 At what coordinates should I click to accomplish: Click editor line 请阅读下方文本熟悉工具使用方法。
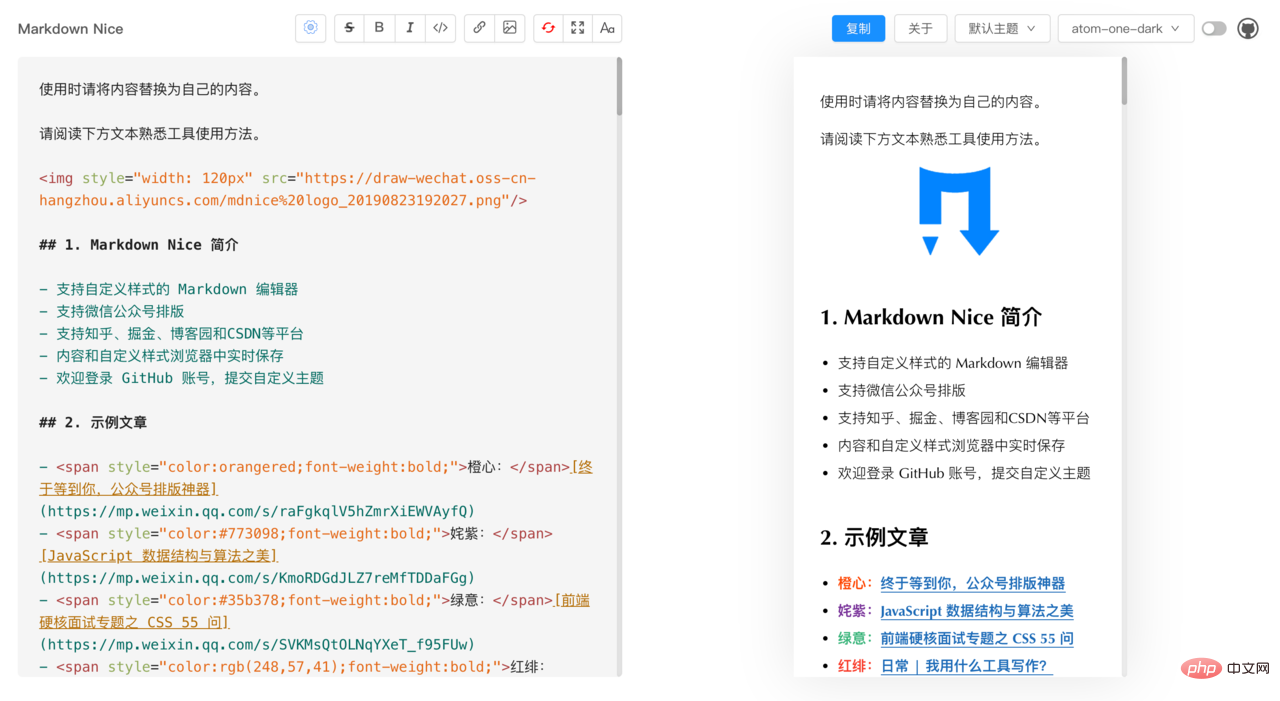150,134
